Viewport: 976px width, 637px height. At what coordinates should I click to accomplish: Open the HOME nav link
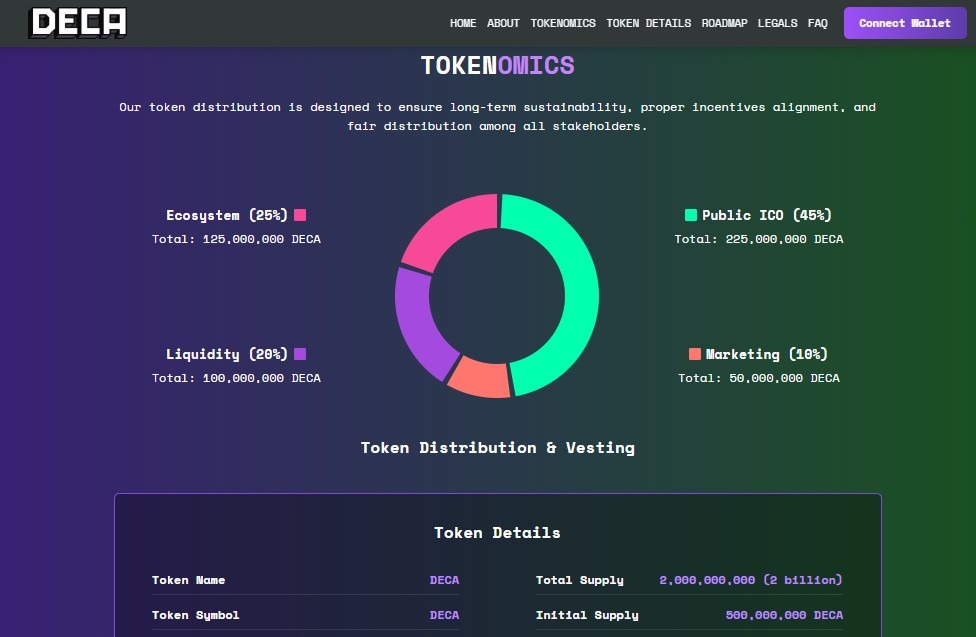pos(463,23)
